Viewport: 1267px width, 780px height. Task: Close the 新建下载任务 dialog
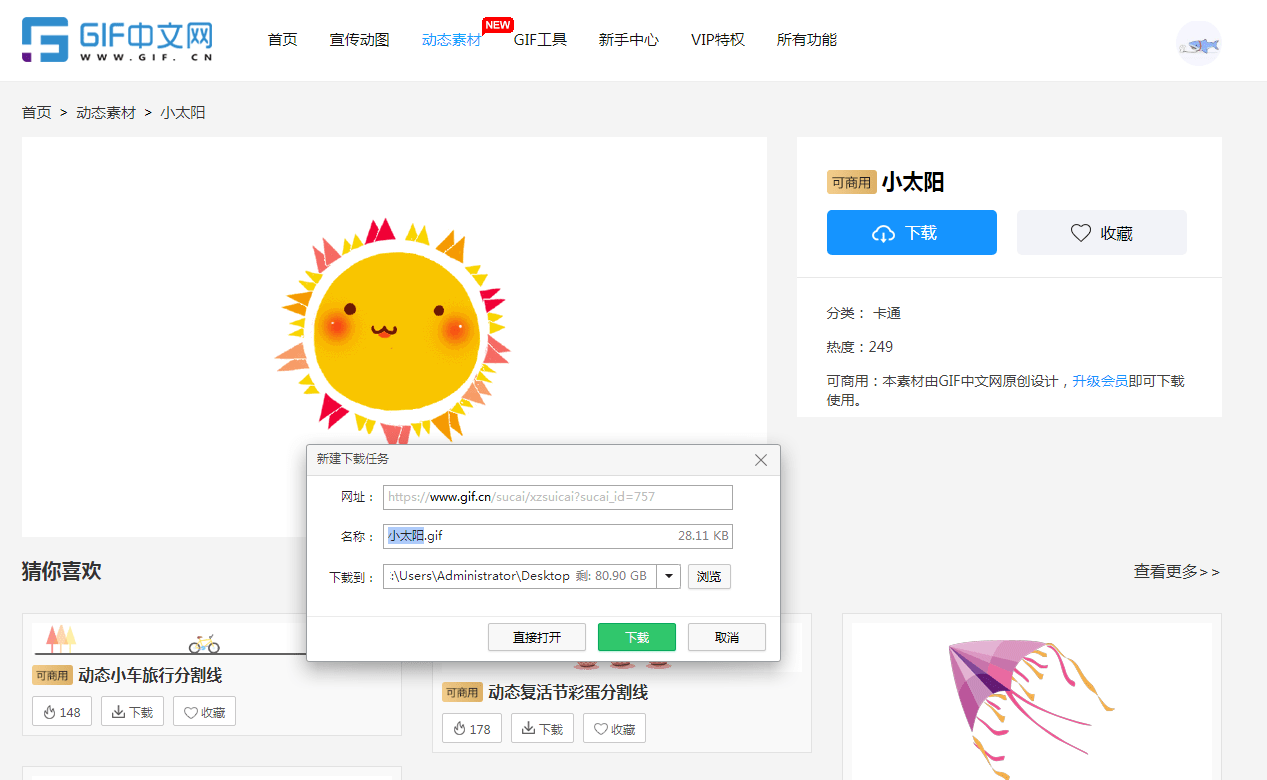761,460
